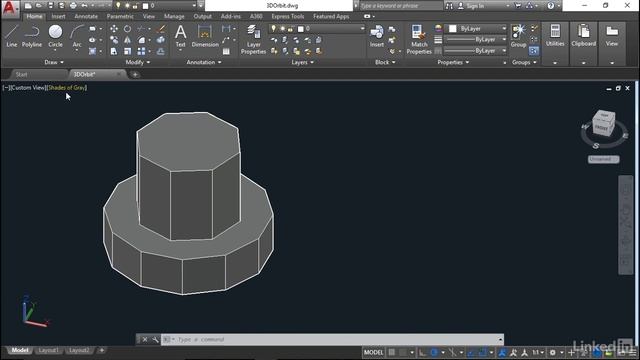The width and height of the screenshot is (640, 360).
Task: Click the Shades of Gray visual style control
Action: (67, 87)
